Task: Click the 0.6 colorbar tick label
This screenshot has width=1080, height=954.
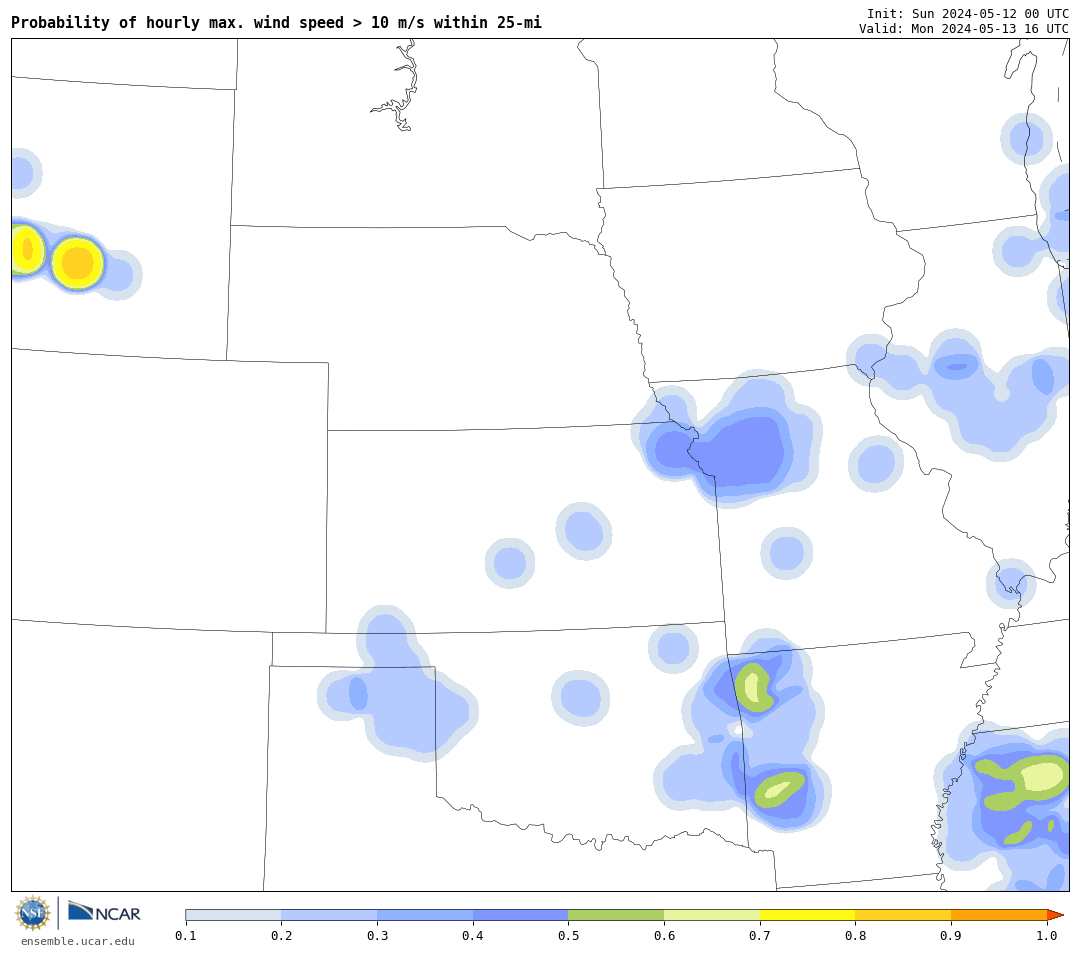Action: pos(664,935)
